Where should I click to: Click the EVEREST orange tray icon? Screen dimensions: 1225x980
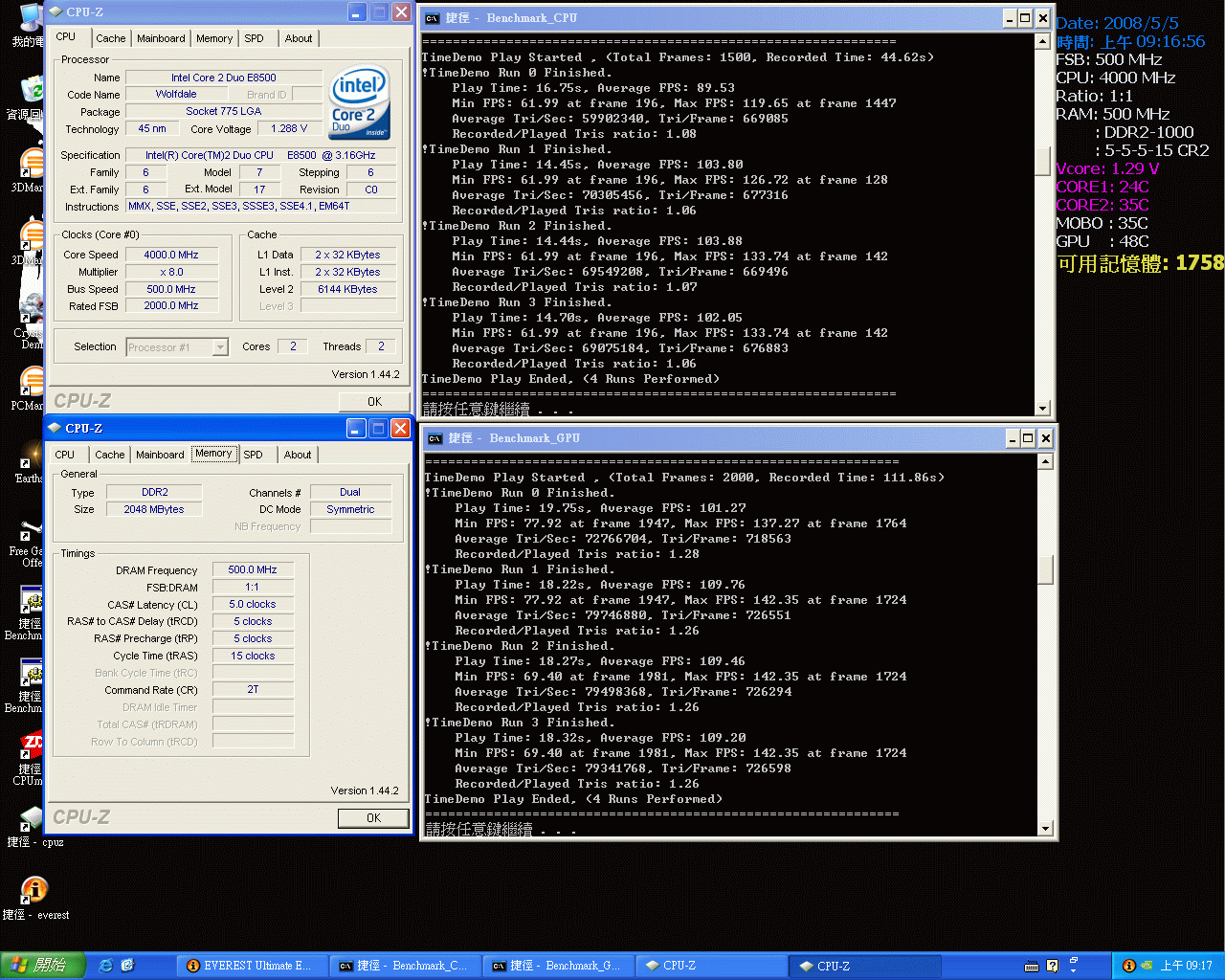pos(1128,966)
